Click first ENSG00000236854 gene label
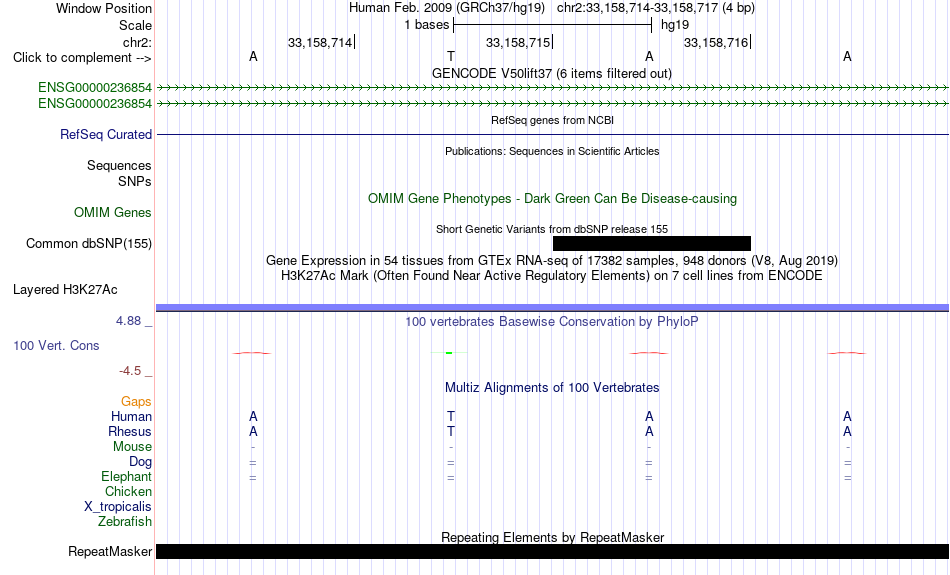This screenshot has width=950, height=575. 95,87
